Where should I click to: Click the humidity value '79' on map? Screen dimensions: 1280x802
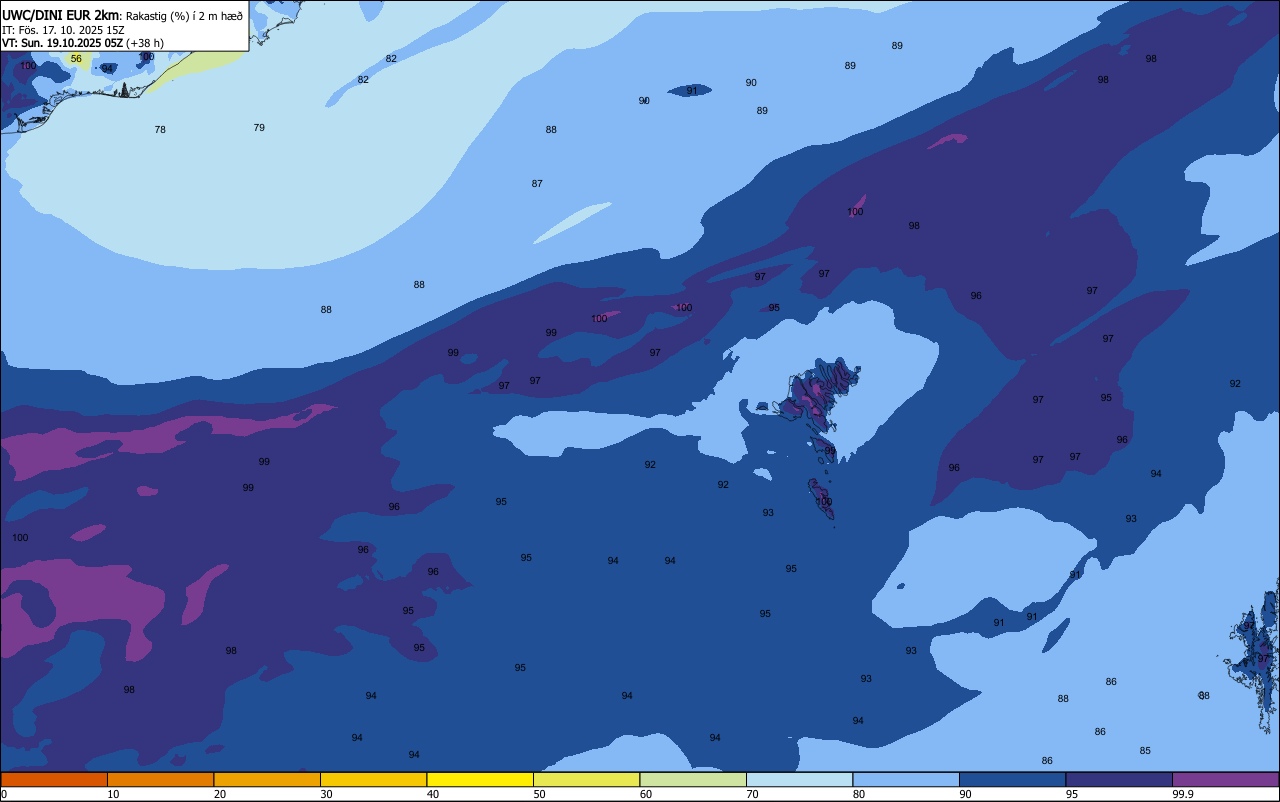pos(259,127)
